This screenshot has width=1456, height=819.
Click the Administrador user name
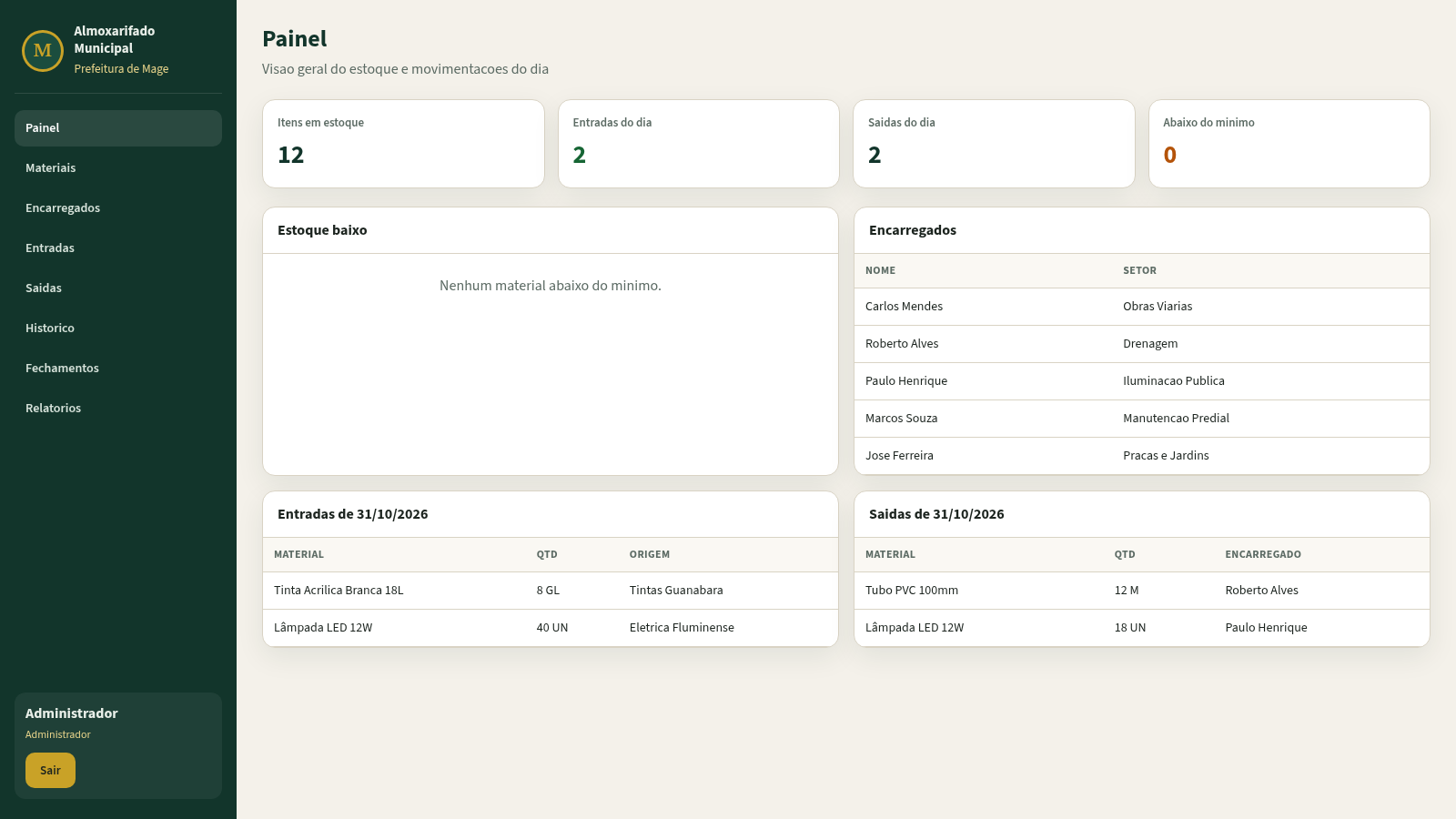tap(72, 713)
